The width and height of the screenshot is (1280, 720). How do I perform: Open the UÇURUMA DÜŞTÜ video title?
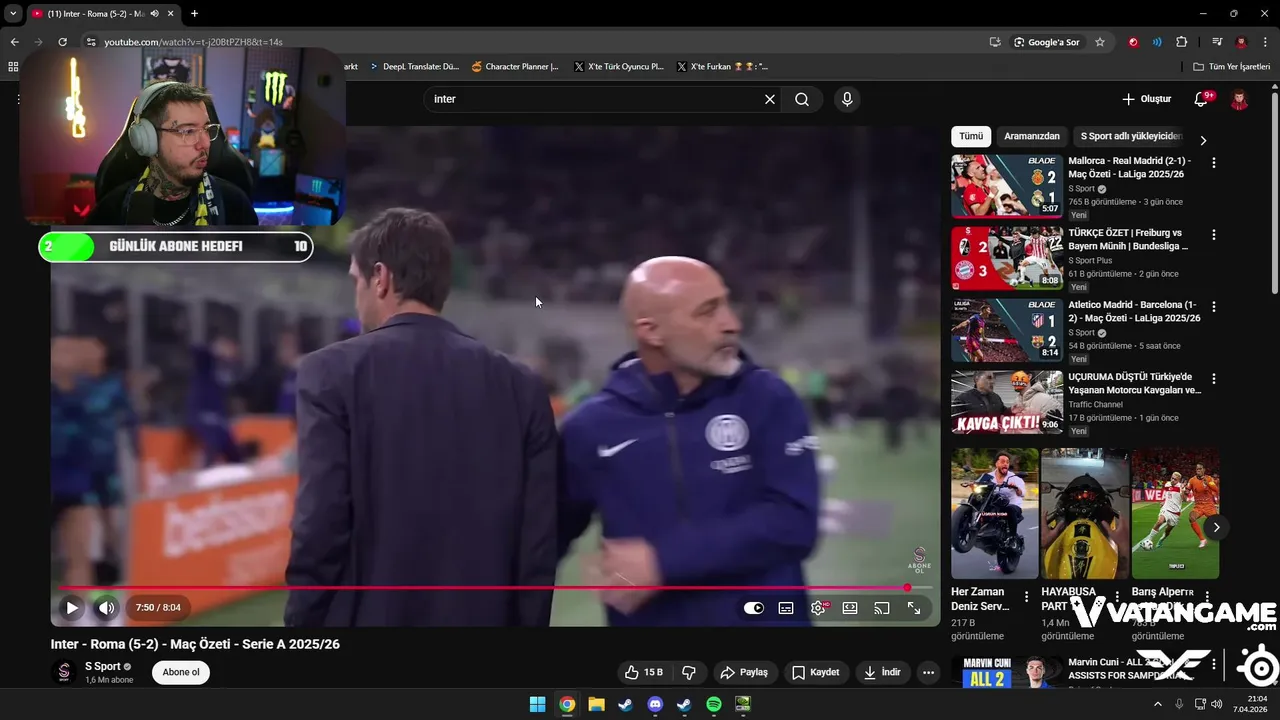(1134, 383)
